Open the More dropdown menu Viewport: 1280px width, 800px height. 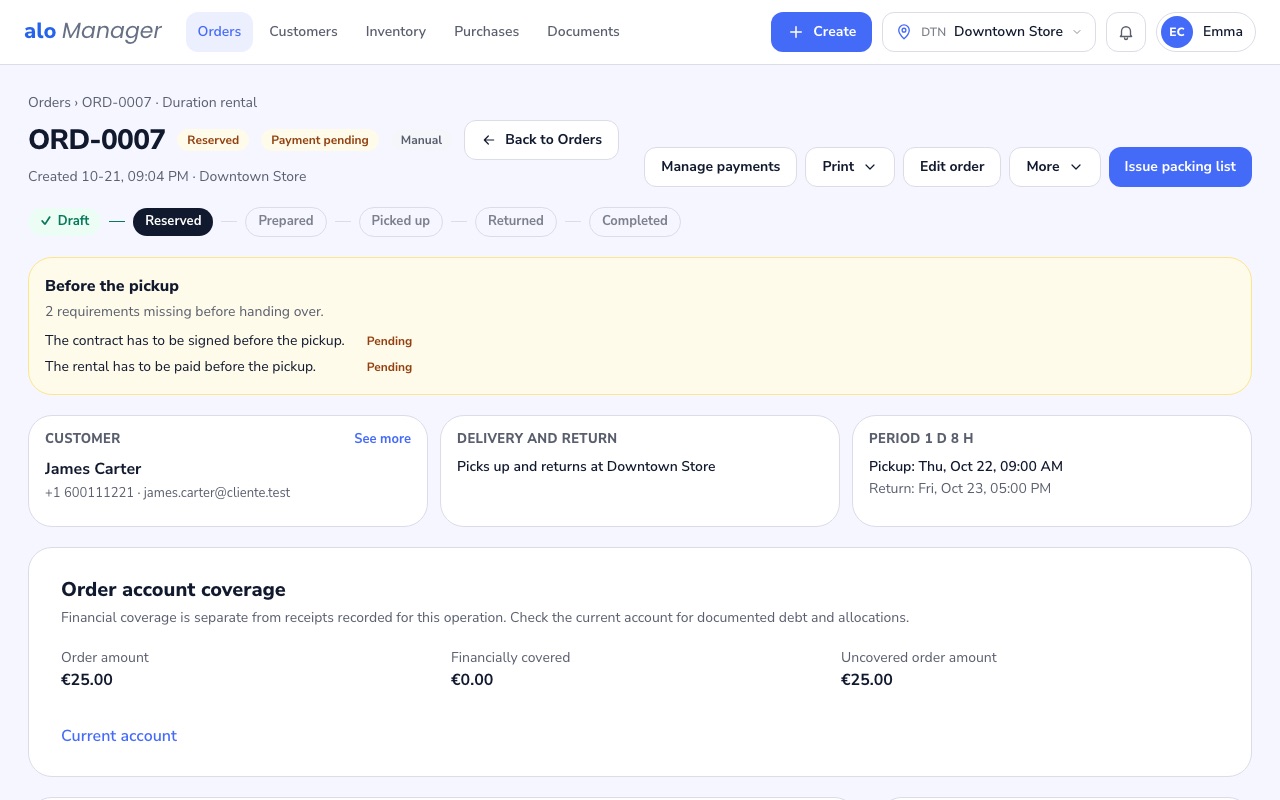(x=1055, y=167)
